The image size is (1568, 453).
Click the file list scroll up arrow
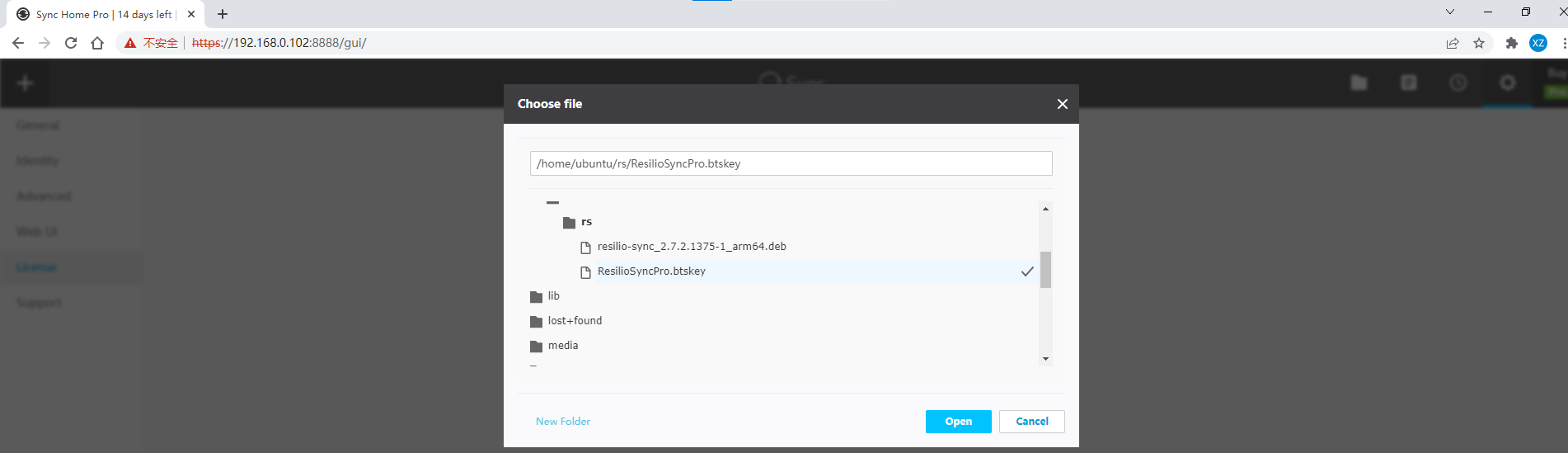(x=1045, y=209)
